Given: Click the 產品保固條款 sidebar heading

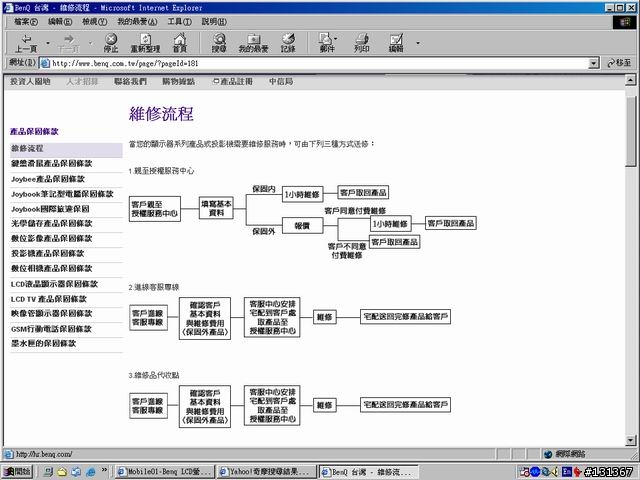Looking at the screenshot, I should (34, 131).
